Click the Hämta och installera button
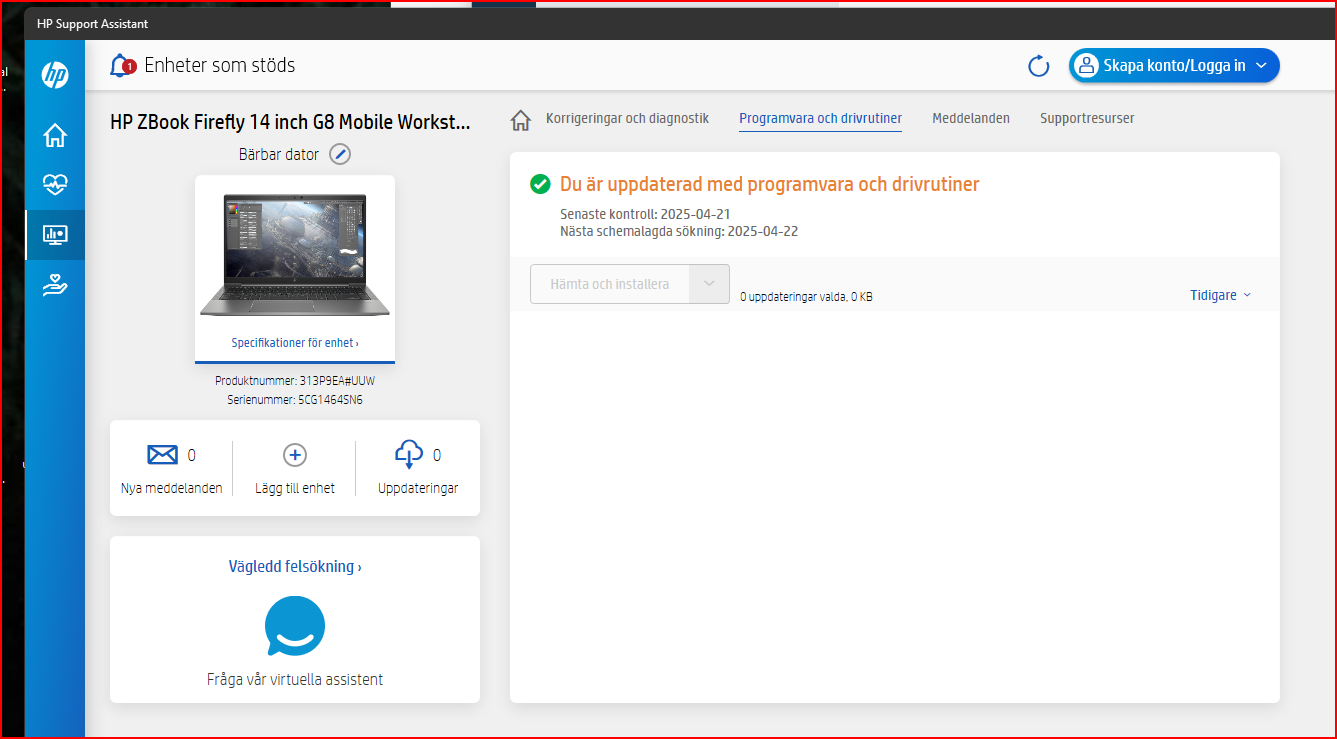1337x739 pixels. coord(610,284)
